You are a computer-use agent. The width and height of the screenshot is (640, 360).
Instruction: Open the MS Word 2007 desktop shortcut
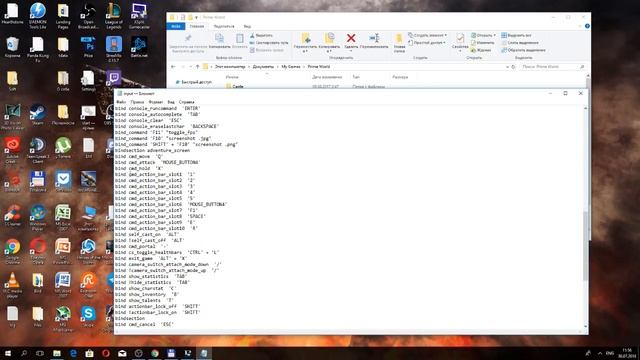pos(63,285)
